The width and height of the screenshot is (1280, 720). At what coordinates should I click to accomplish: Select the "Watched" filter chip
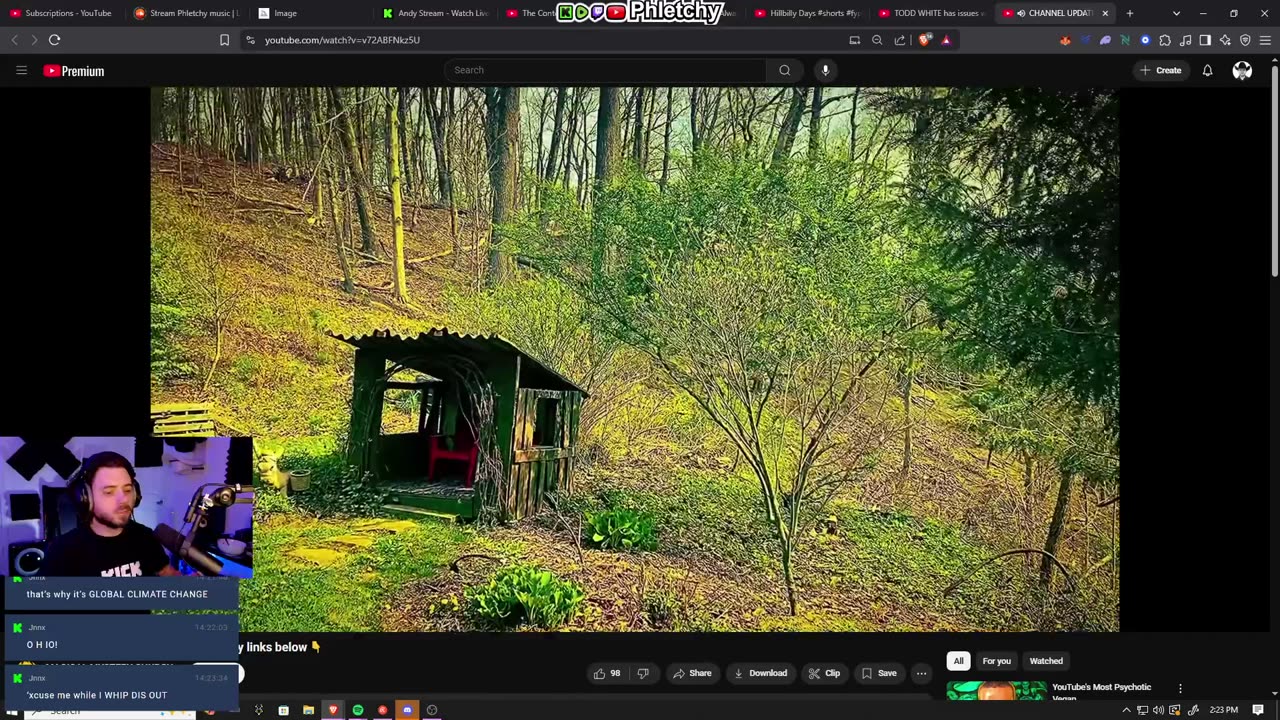(1046, 661)
